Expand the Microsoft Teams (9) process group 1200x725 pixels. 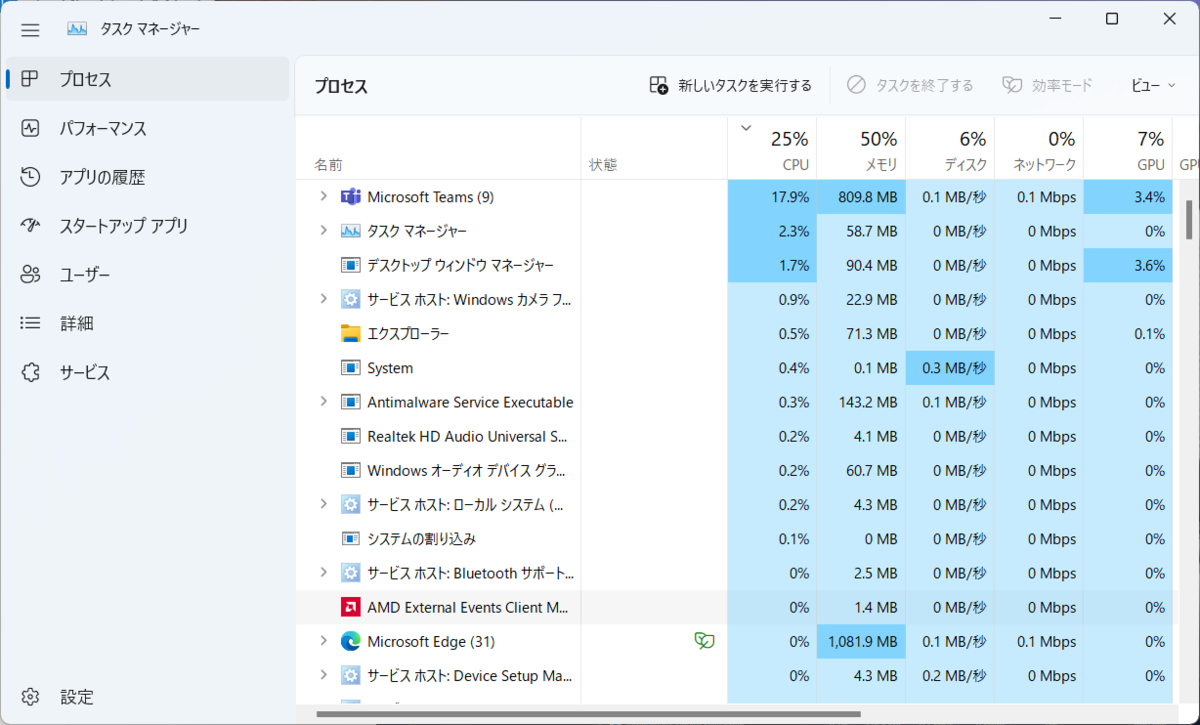click(323, 197)
